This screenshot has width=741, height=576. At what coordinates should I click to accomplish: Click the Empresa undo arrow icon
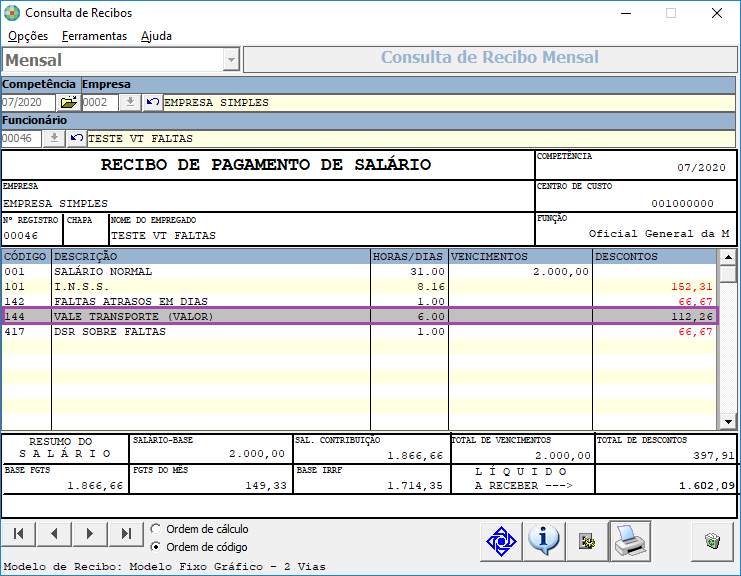point(152,102)
